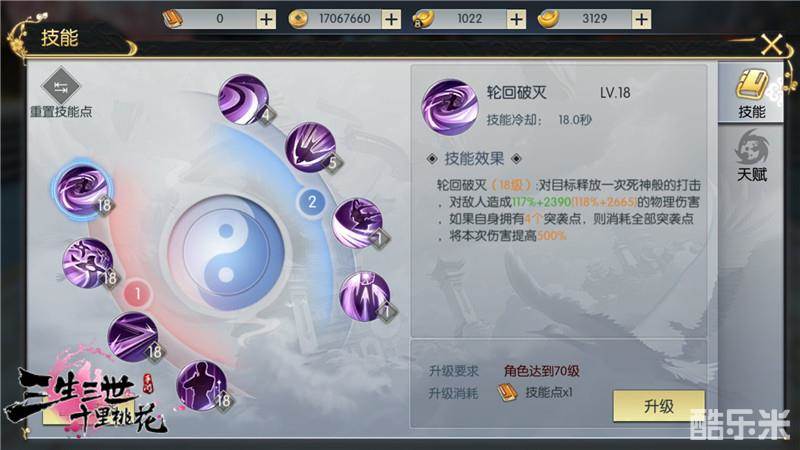Select the level 4 swirl skill icon

tap(243, 99)
